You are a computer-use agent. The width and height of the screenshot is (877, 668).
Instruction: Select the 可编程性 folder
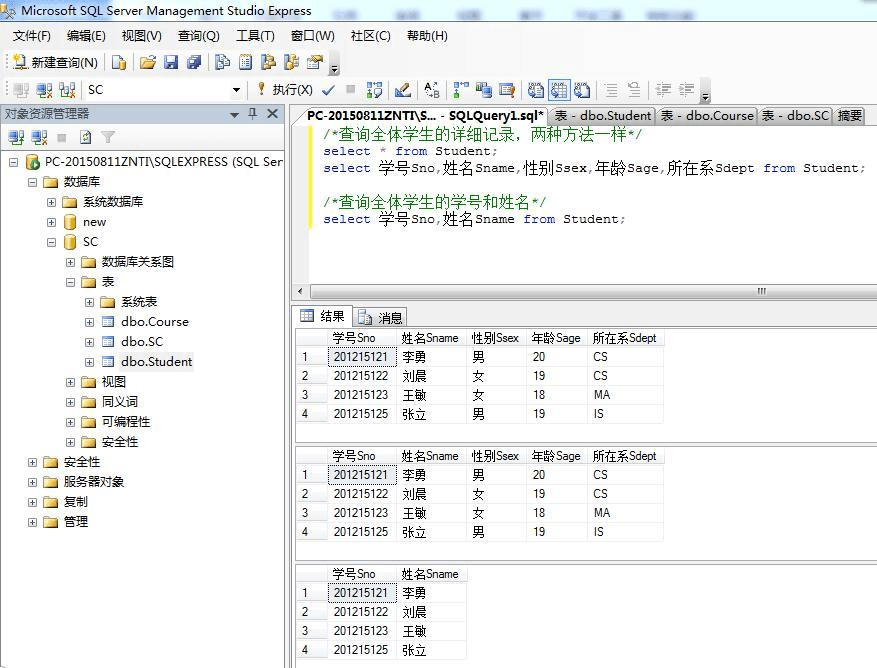tap(126, 422)
